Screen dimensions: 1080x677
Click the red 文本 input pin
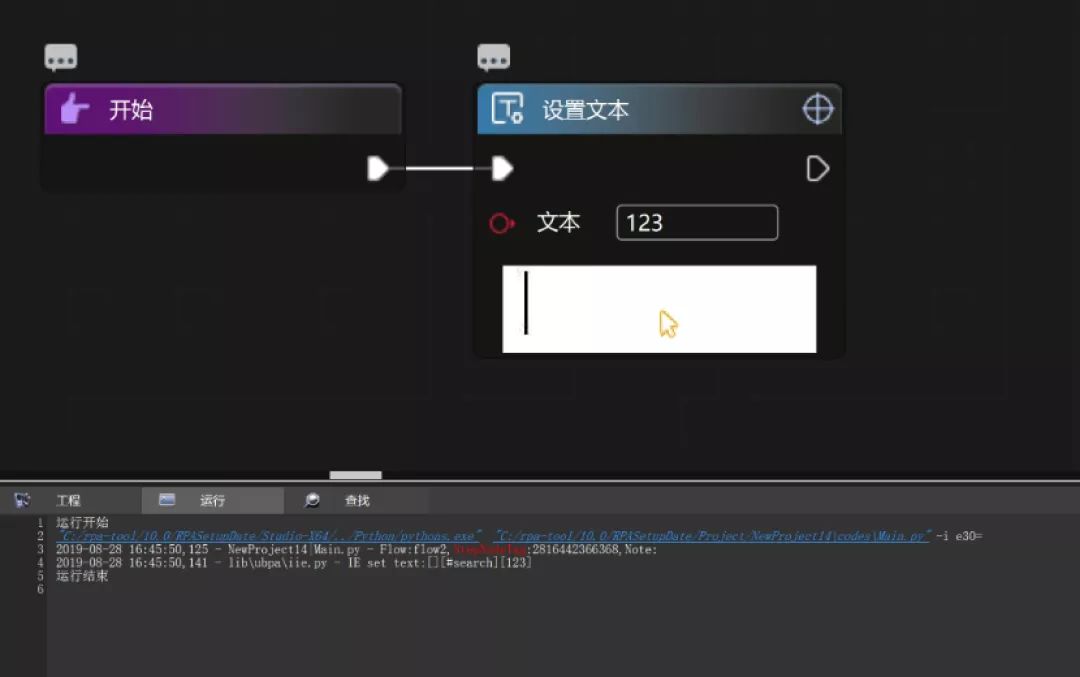(x=501, y=223)
